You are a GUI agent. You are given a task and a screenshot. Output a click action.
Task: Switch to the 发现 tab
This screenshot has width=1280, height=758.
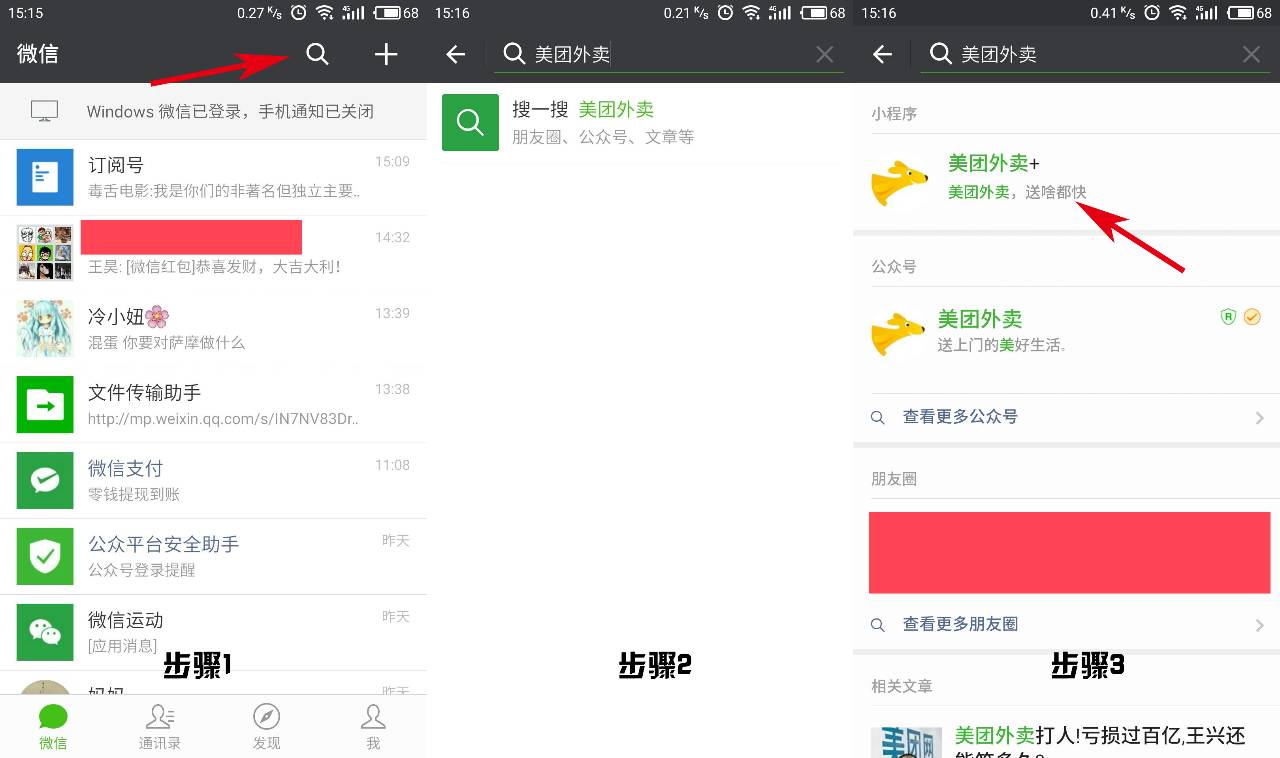click(x=266, y=725)
